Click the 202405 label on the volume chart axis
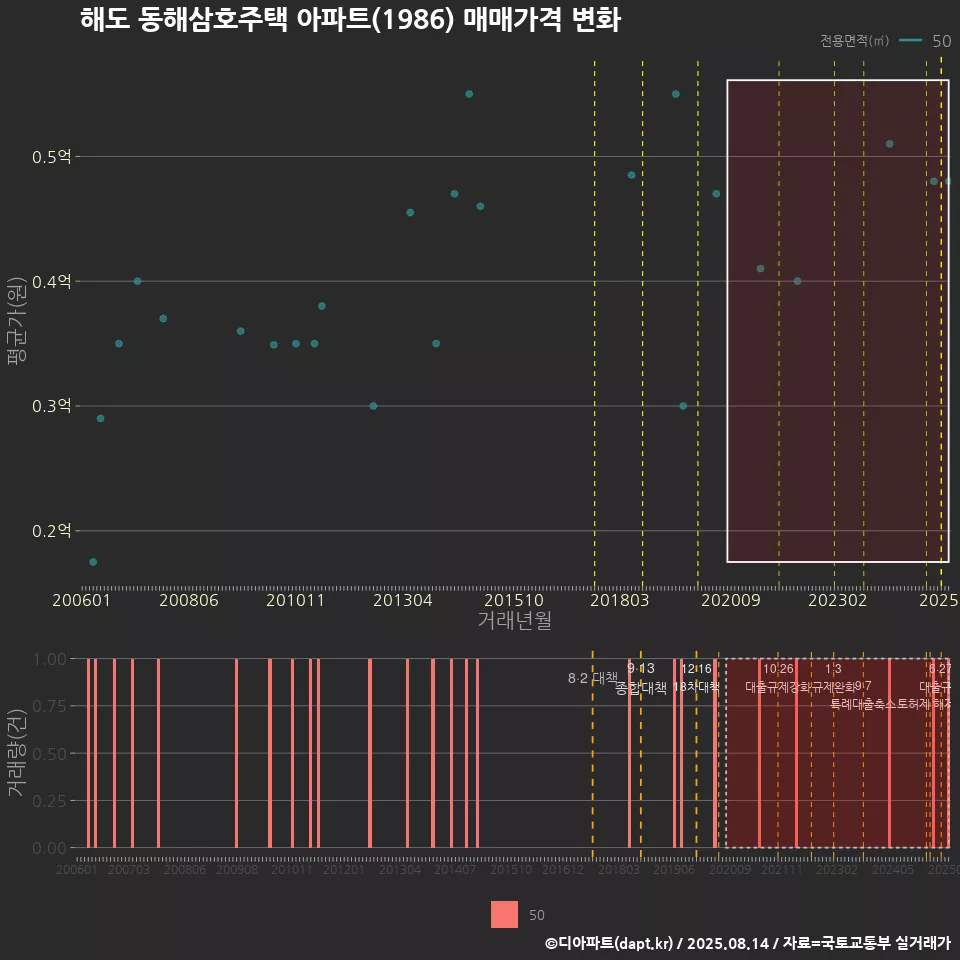Viewport: 960px width, 960px height. coord(893,869)
